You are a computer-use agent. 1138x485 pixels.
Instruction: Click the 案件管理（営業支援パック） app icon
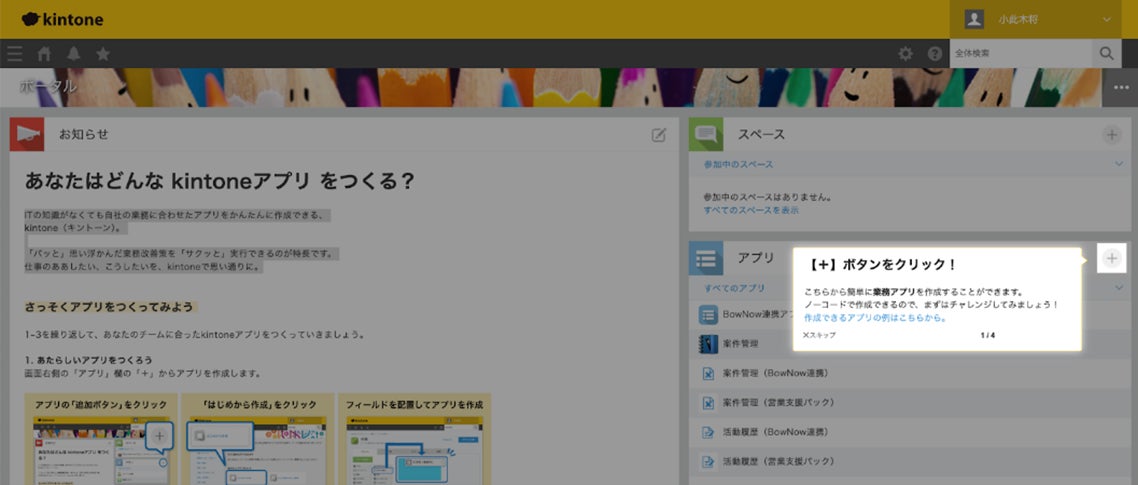coord(708,402)
